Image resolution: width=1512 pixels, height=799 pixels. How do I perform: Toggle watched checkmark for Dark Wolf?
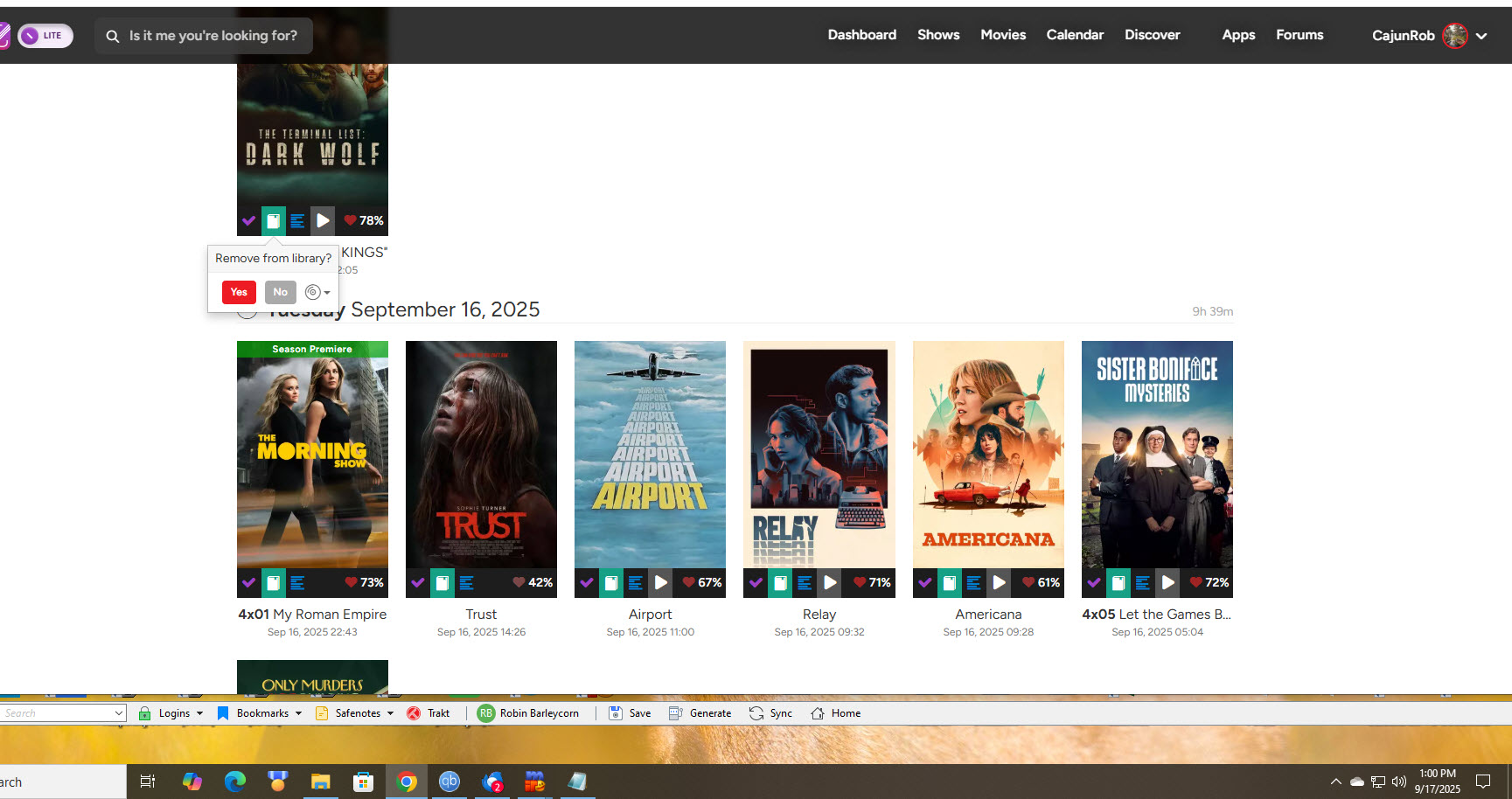[249, 221]
